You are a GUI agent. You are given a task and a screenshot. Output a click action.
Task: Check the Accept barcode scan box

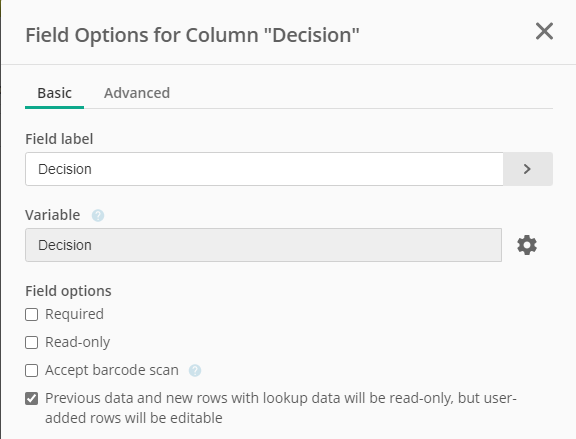point(32,370)
